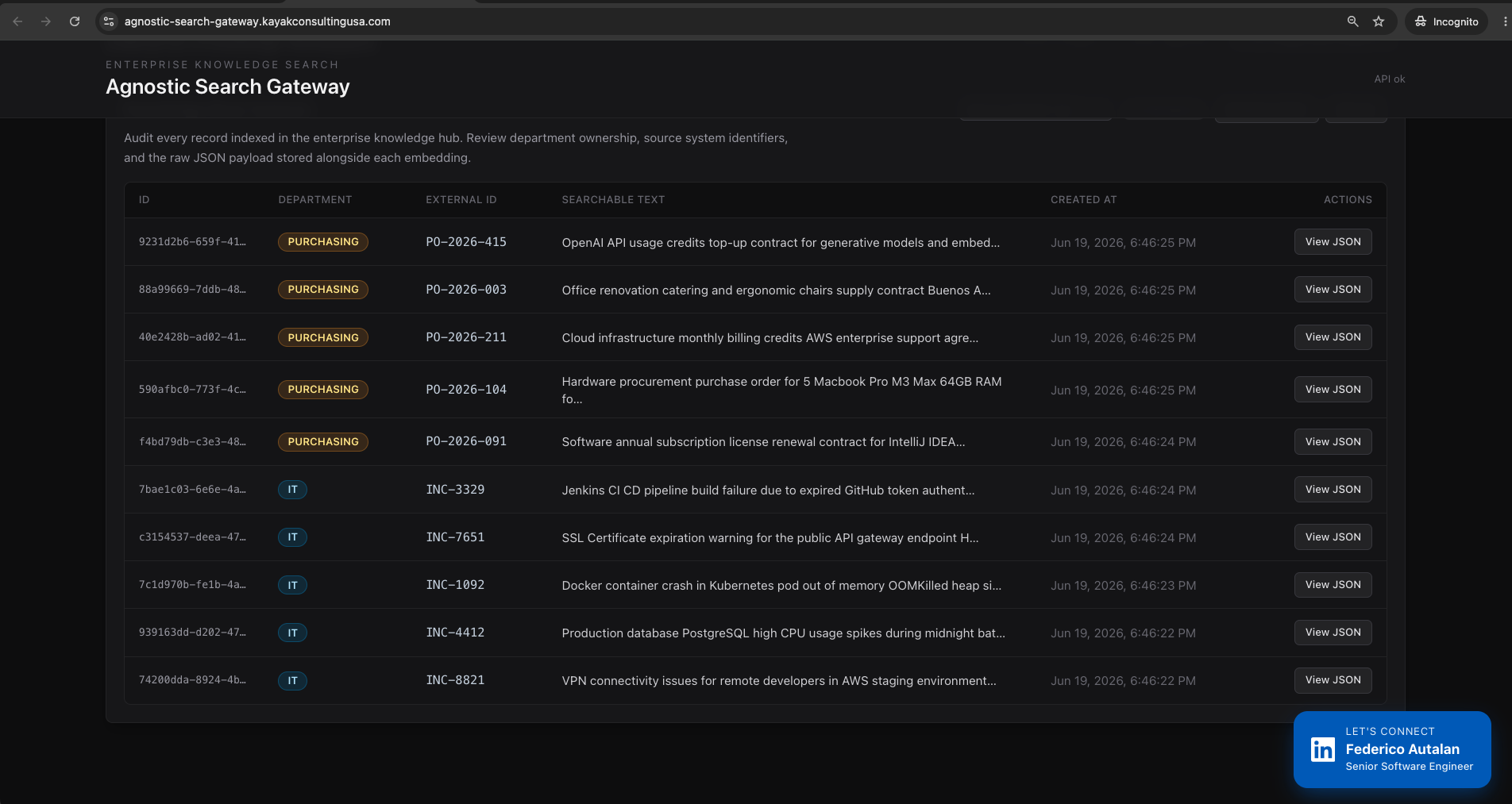View JSON for PO-2026-211
Viewport: 1512px width, 804px height.
click(1333, 337)
